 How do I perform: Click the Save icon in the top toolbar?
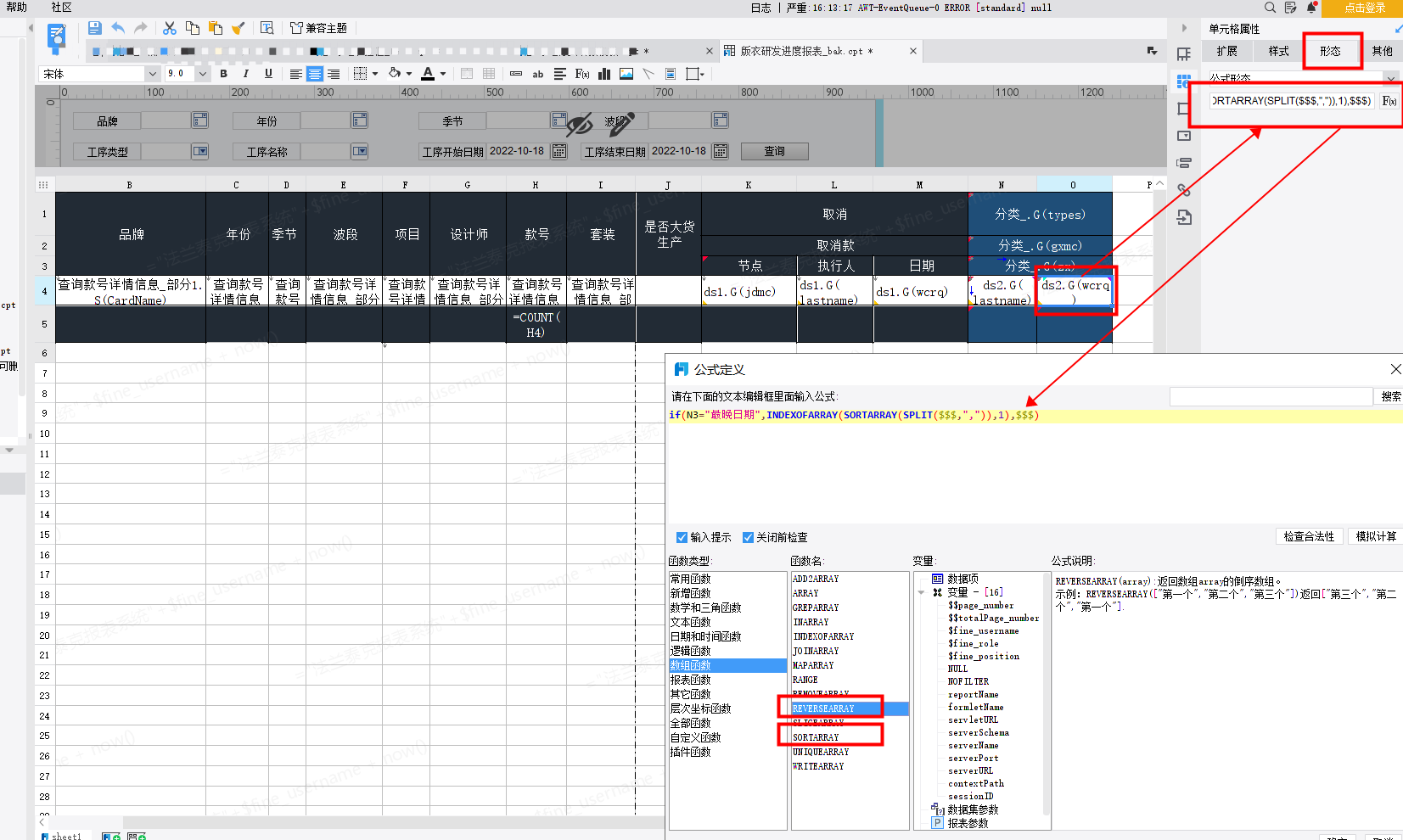click(x=94, y=28)
